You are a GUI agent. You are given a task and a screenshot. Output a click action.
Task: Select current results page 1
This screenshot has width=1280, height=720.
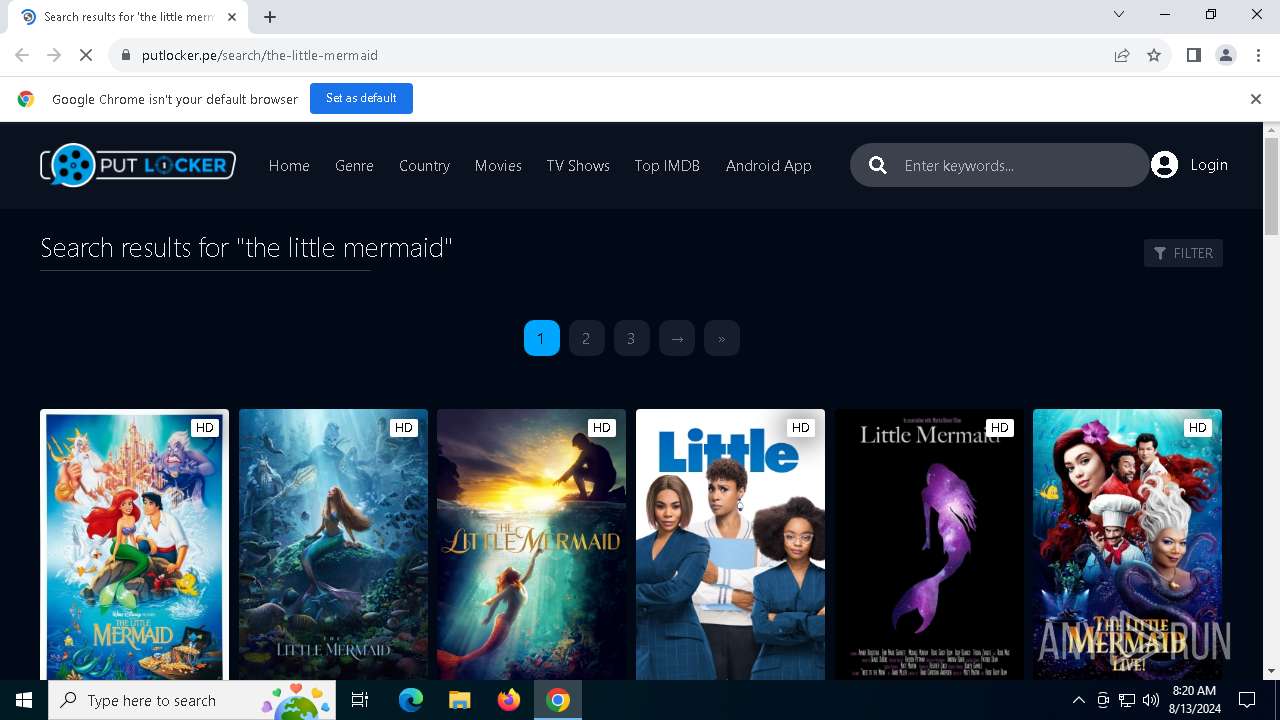tap(541, 338)
